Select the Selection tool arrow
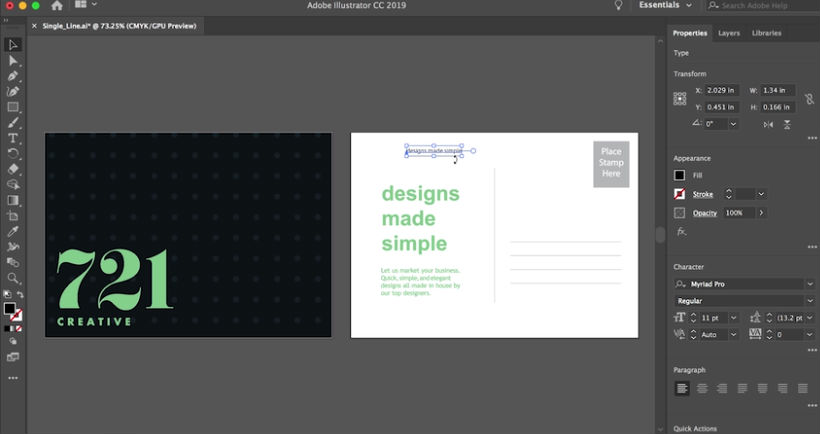The width and height of the screenshot is (820, 434). pos(13,45)
